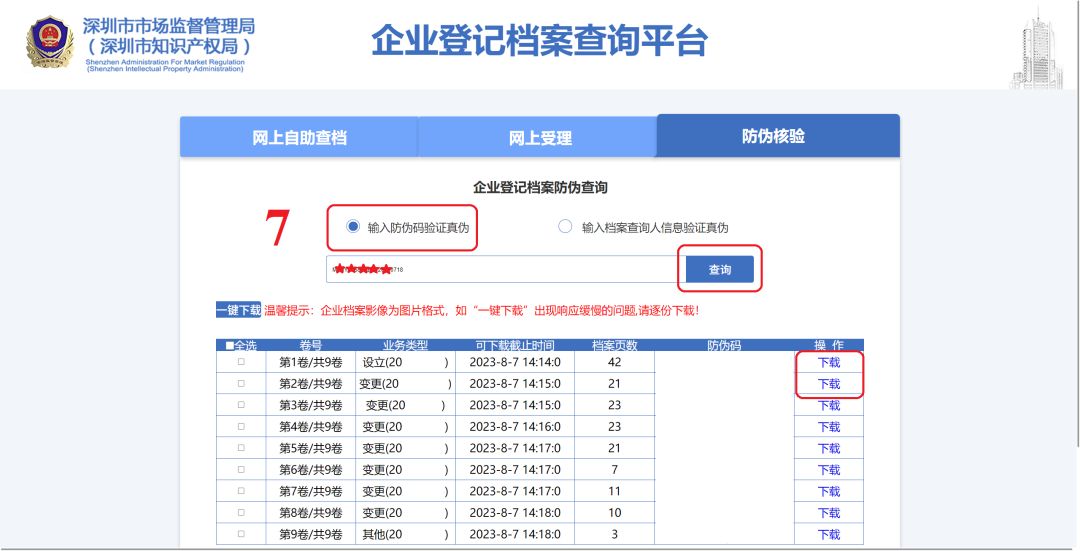The height and width of the screenshot is (551, 1080).
Task: Click the 企业登记档案查询平台 page title
Action: (x=539, y=40)
